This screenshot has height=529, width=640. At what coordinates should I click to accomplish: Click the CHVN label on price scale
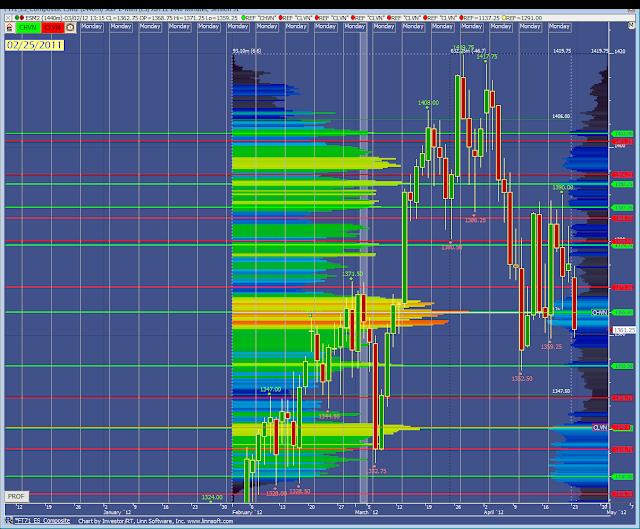point(600,313)
